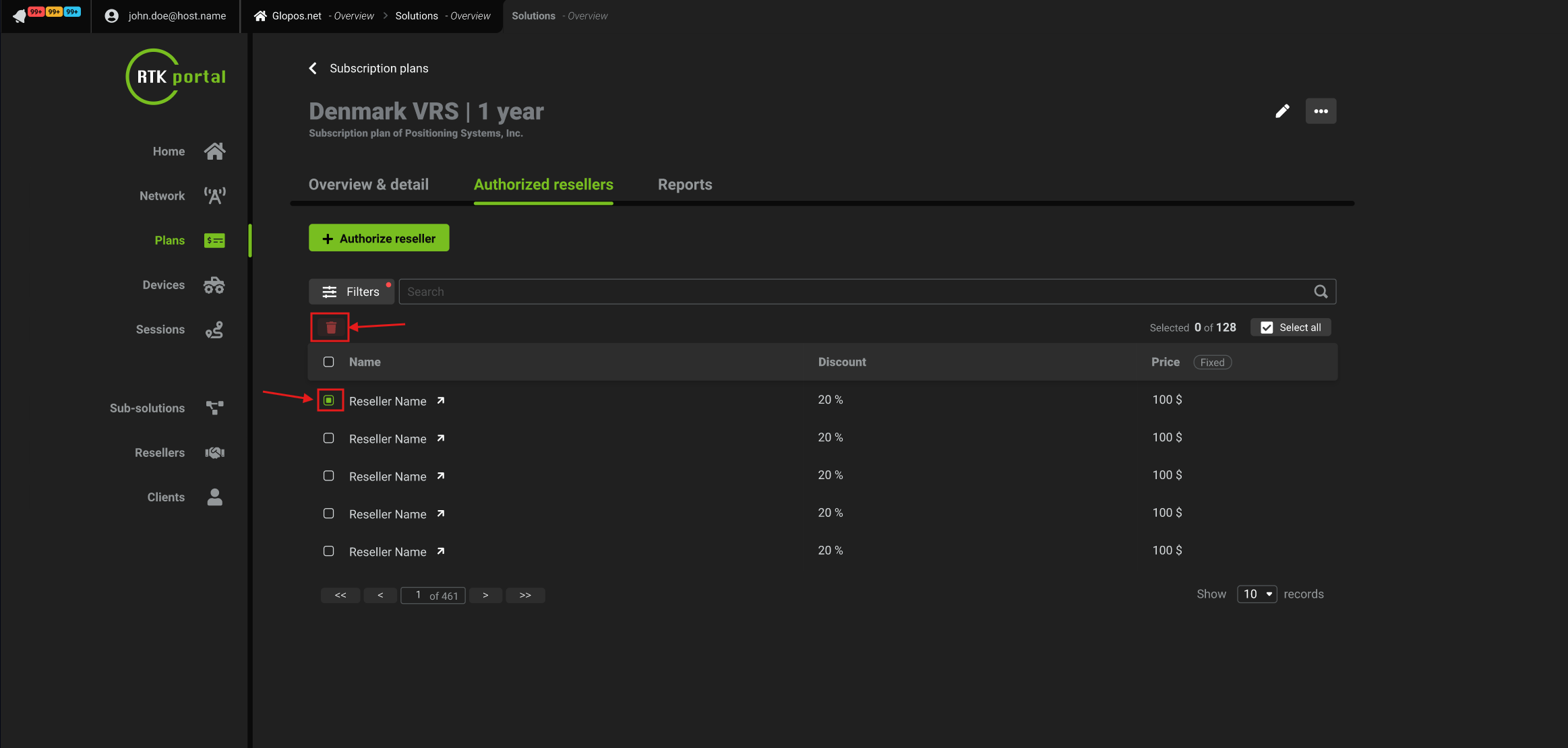This screenshot has width=1568, height=748.
Task: Go to Devices tractor icon
Action: tap(214, 285)
